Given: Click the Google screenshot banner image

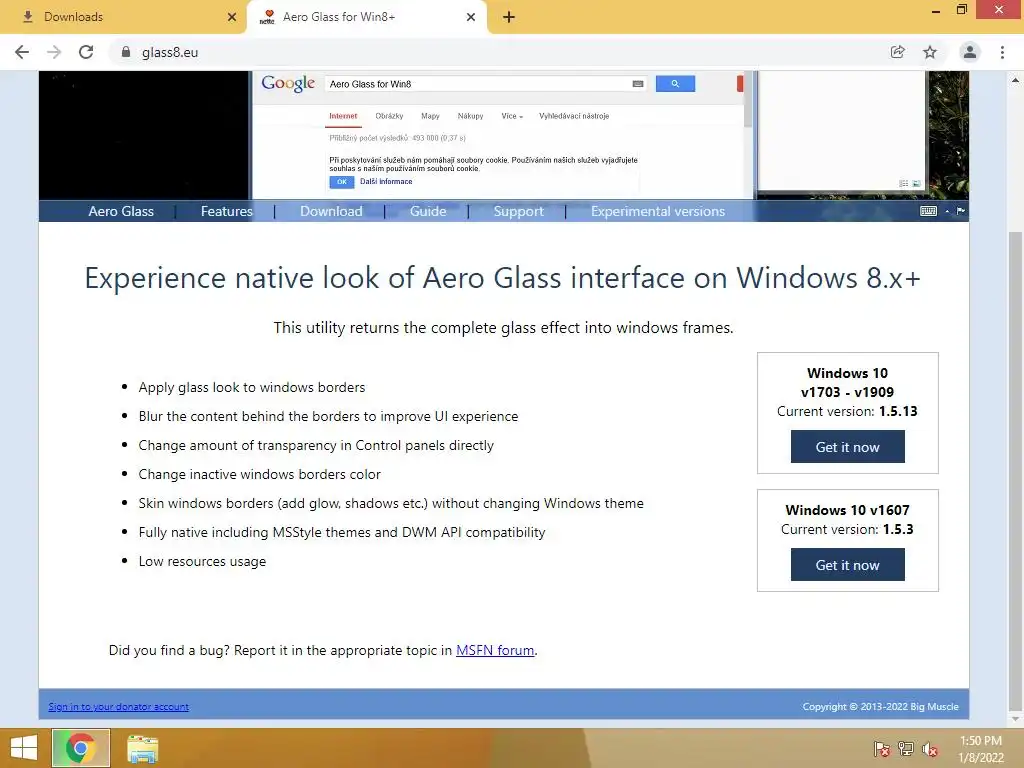Looking at the screenshot, I should [504, 135].
